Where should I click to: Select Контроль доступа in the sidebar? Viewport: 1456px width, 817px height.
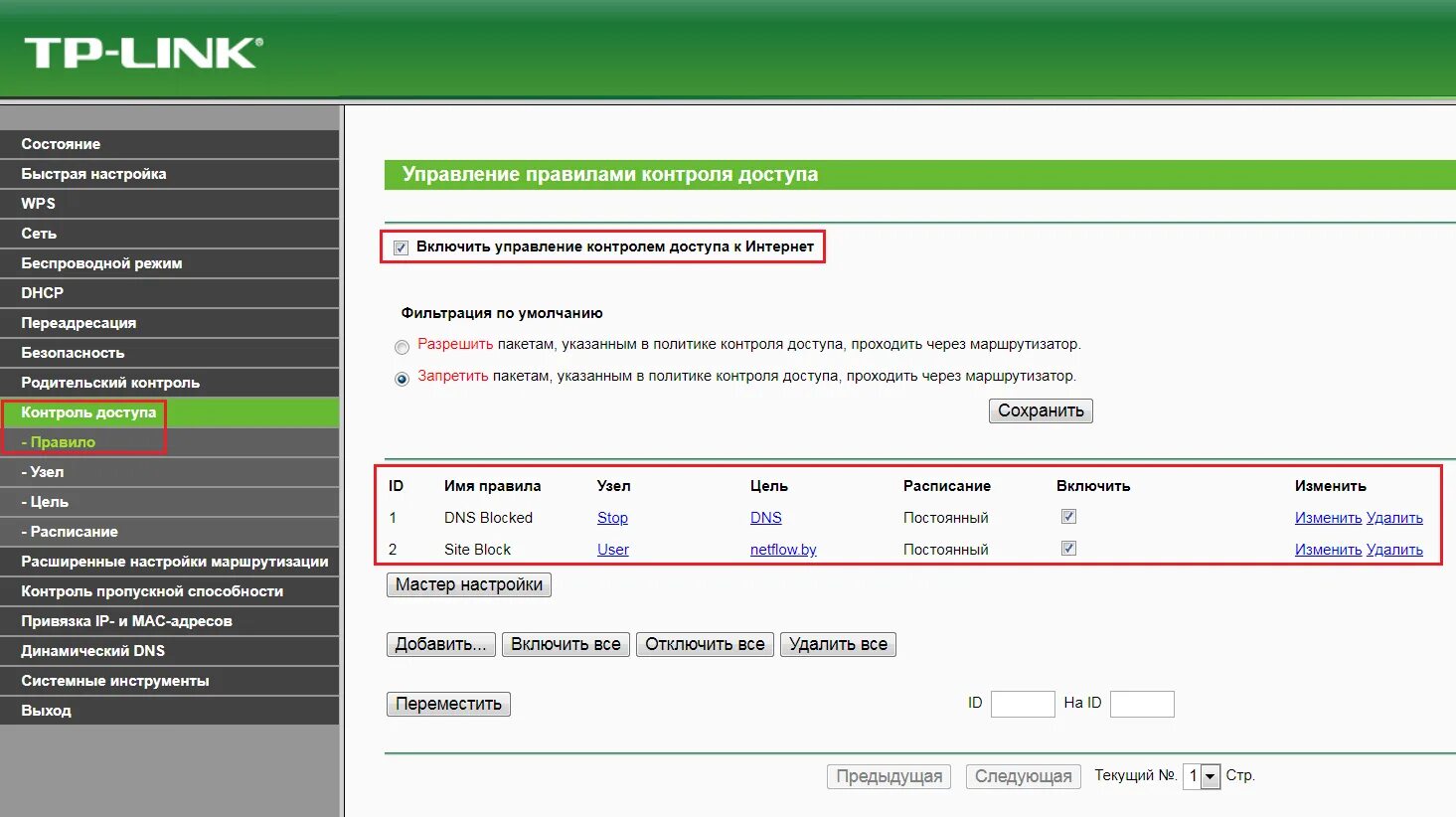coord(169,412)
